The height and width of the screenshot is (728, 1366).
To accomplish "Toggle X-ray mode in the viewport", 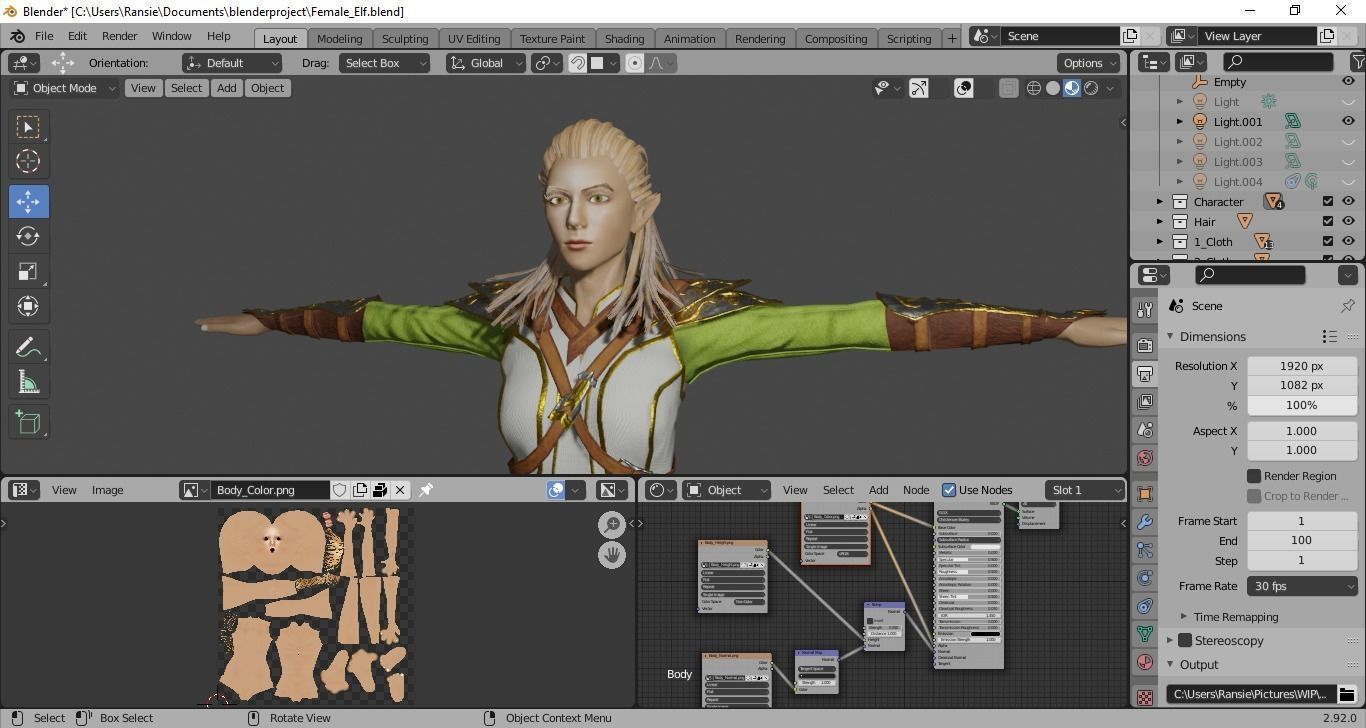I will [x=1008, y=88].
